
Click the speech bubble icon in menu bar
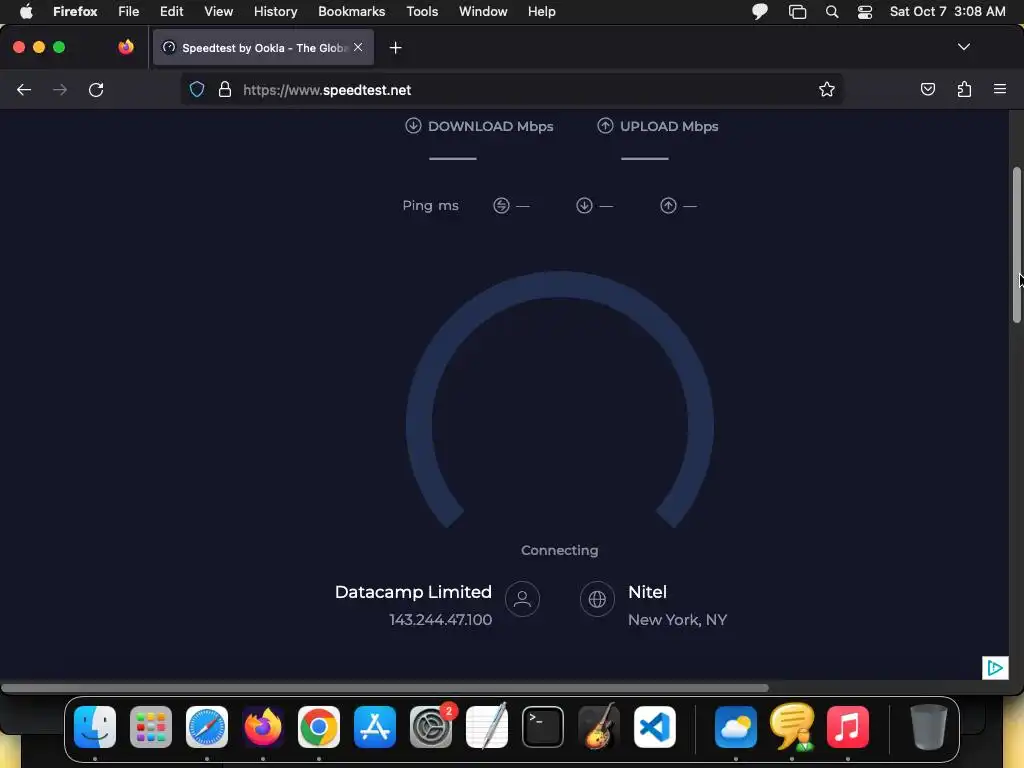[x=760, y=11]
